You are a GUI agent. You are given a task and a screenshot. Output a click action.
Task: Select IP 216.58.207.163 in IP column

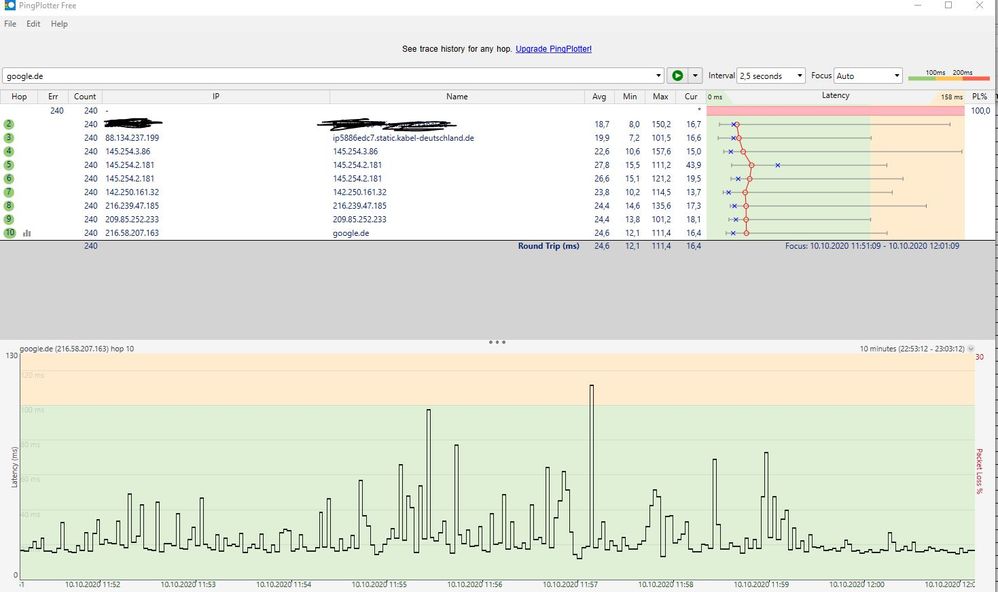click(x=132, y=233)
